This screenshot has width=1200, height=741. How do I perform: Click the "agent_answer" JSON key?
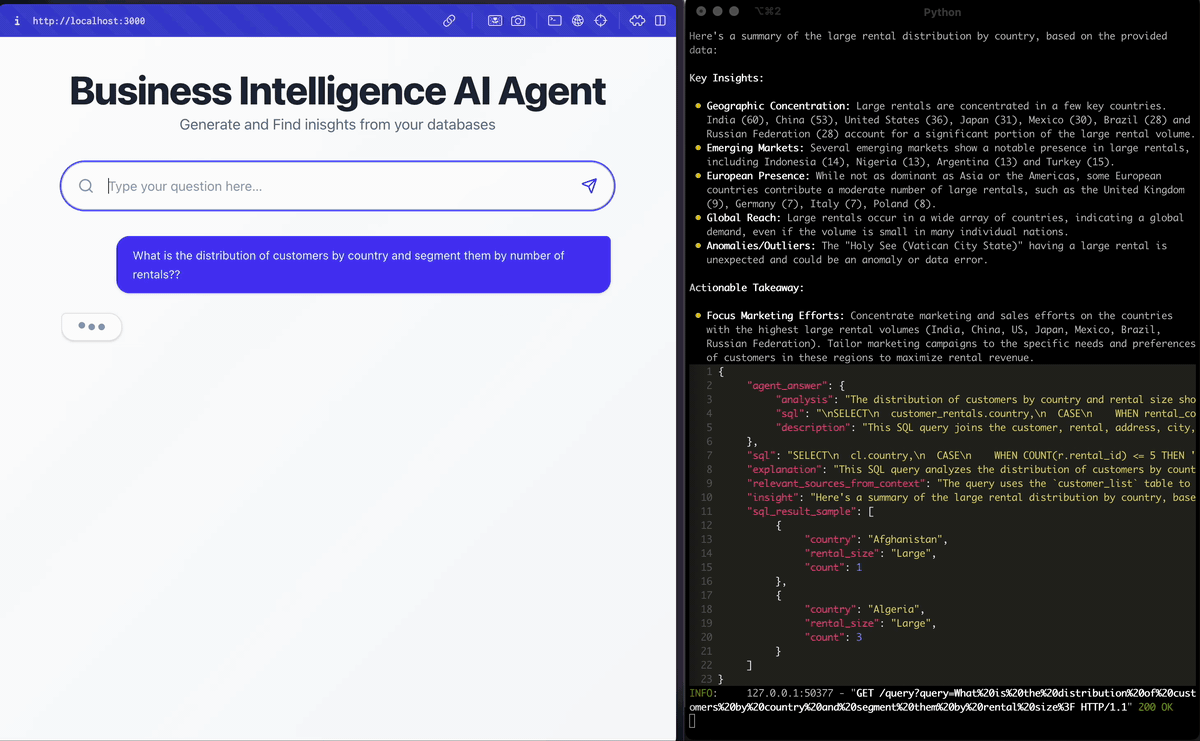[787, 385]
